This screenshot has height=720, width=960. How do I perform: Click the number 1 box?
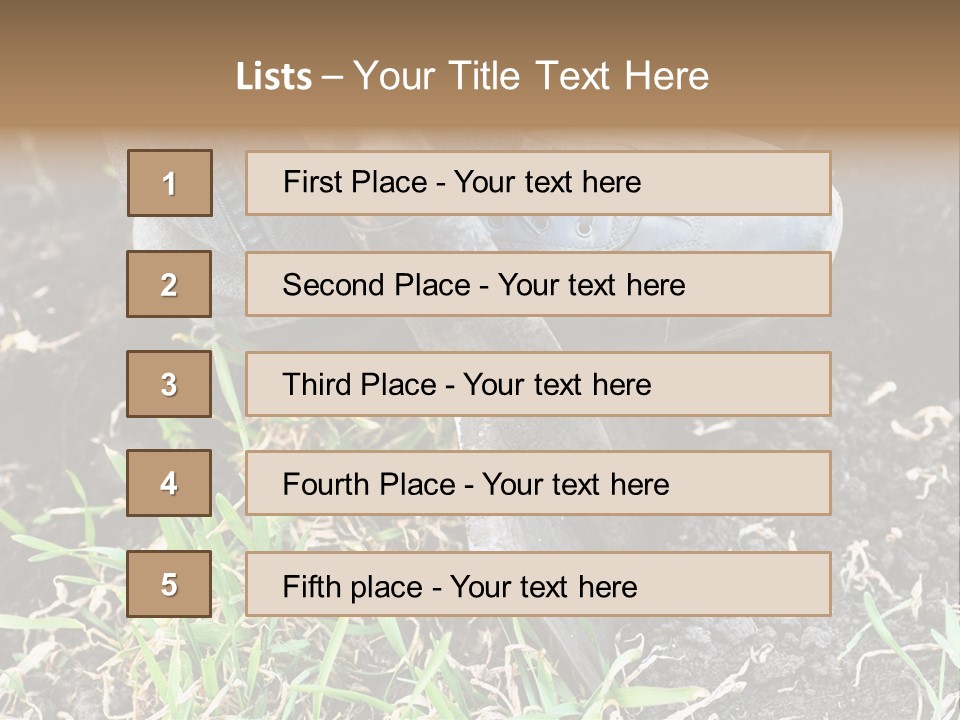[170, 183]
